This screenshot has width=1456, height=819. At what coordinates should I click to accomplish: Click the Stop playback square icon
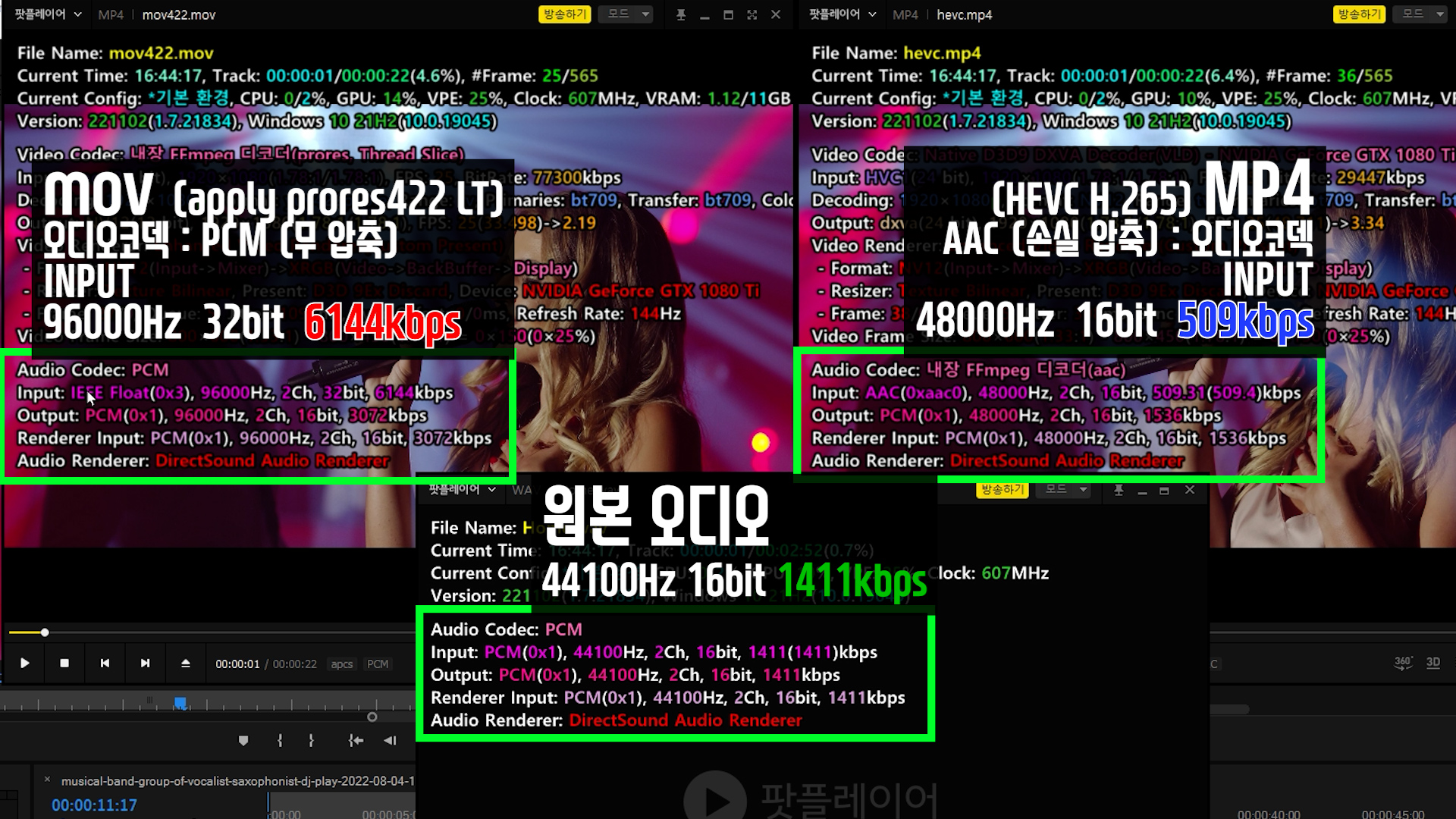pos(64,664)
